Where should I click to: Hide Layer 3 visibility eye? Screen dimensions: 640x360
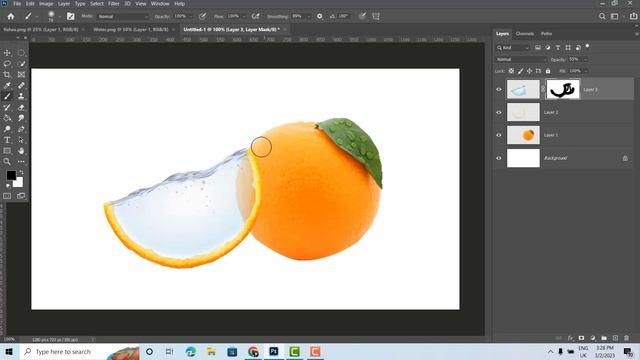499,89
